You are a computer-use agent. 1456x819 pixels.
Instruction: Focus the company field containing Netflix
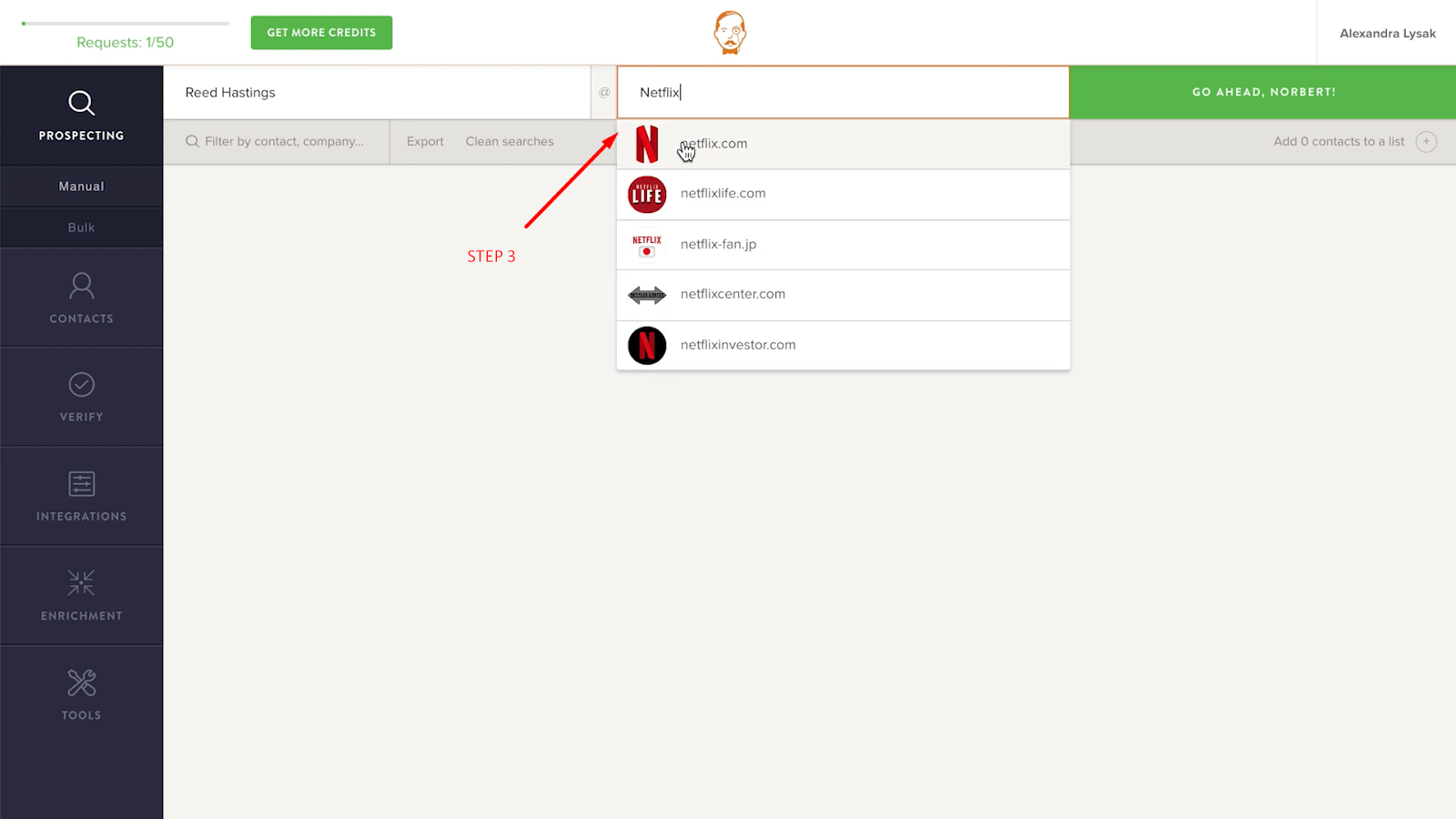point(843,92)
